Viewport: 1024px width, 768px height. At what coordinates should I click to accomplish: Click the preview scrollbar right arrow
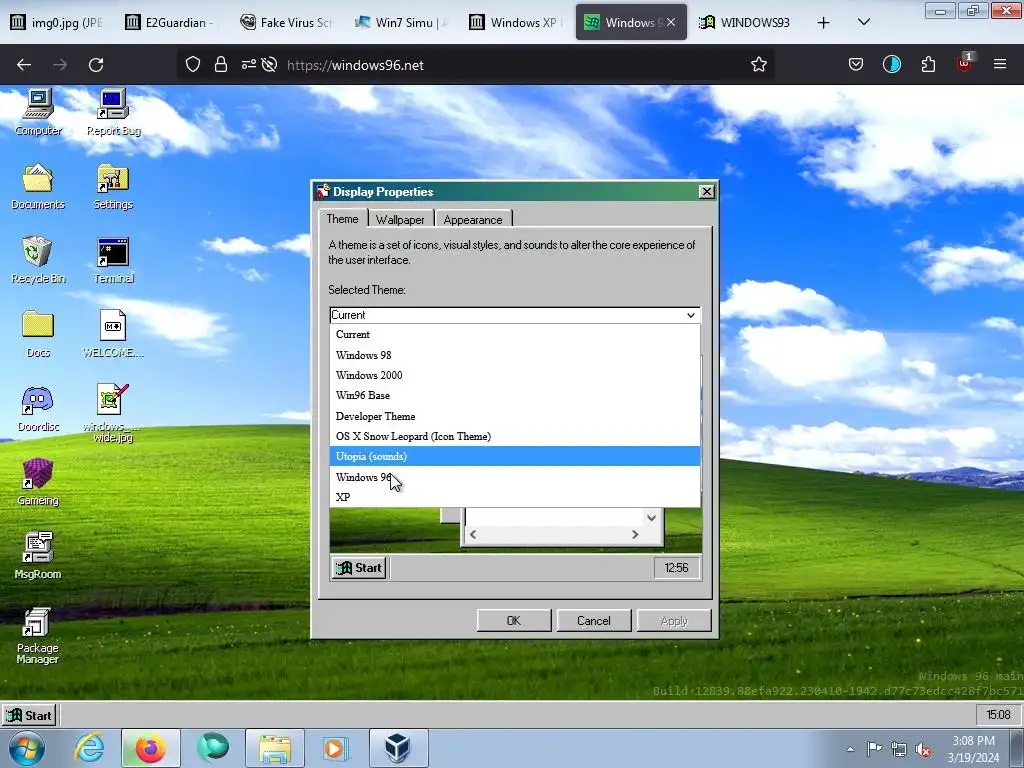tap(635, 534)
